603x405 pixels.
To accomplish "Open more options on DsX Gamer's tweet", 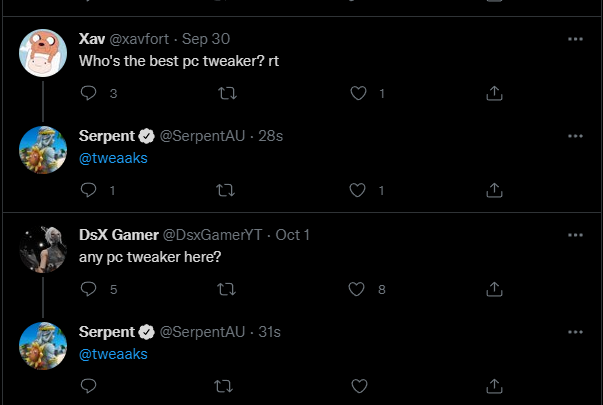I will pos(575,234).
